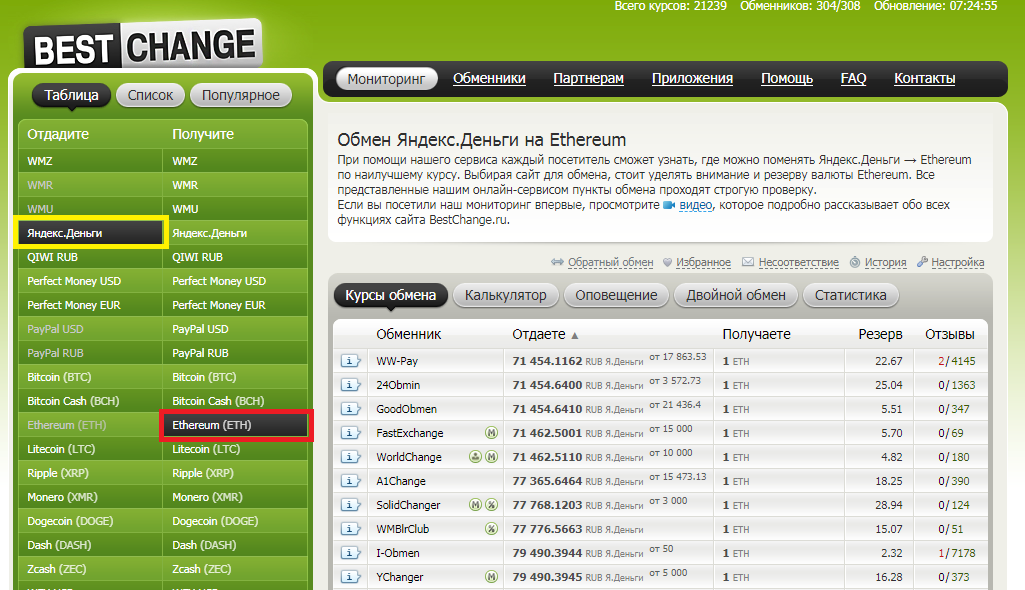Viewport: 1025px width, 590px height.
Task: Click the heart icon beside Избранное
Action: tap(667, 262)
